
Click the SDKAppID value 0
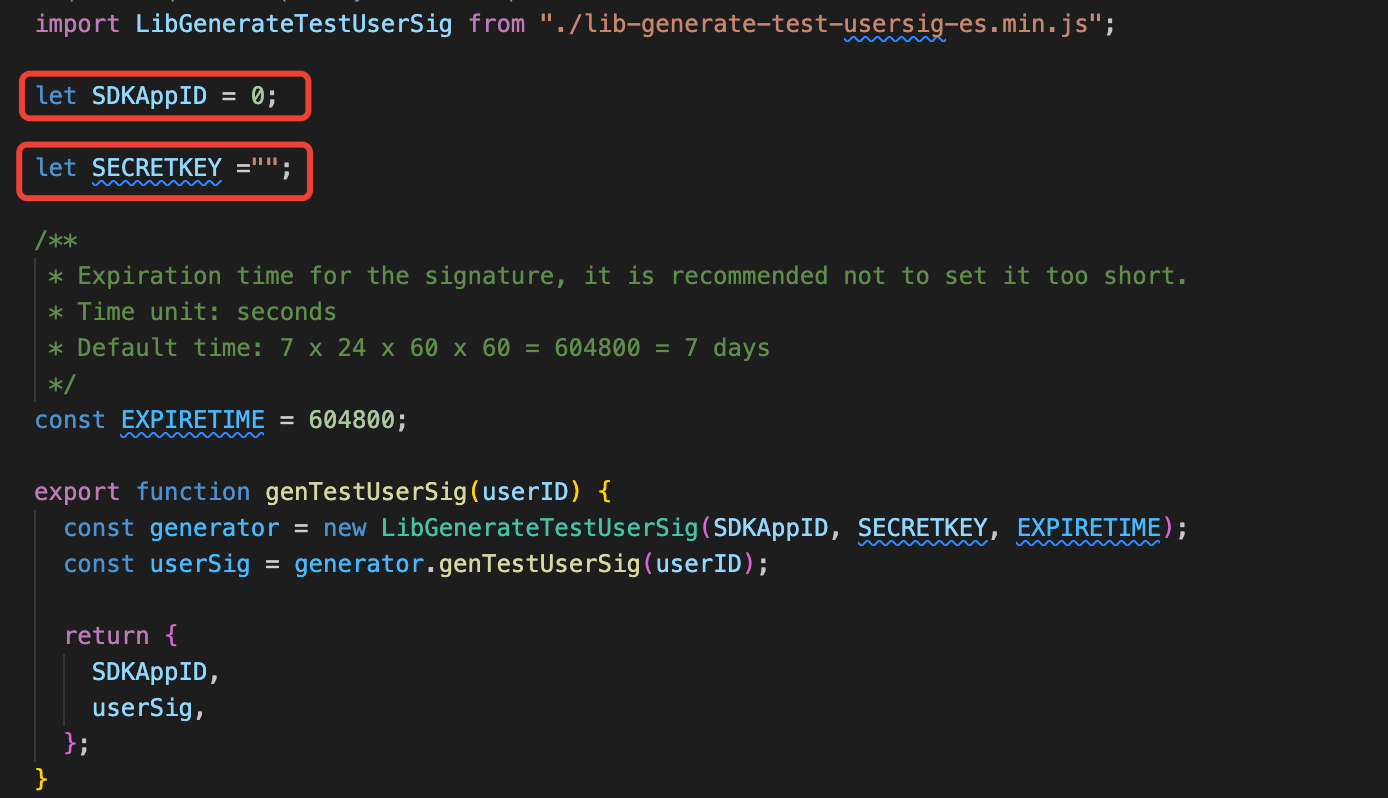pyautogui.click(x=258, y=96)
